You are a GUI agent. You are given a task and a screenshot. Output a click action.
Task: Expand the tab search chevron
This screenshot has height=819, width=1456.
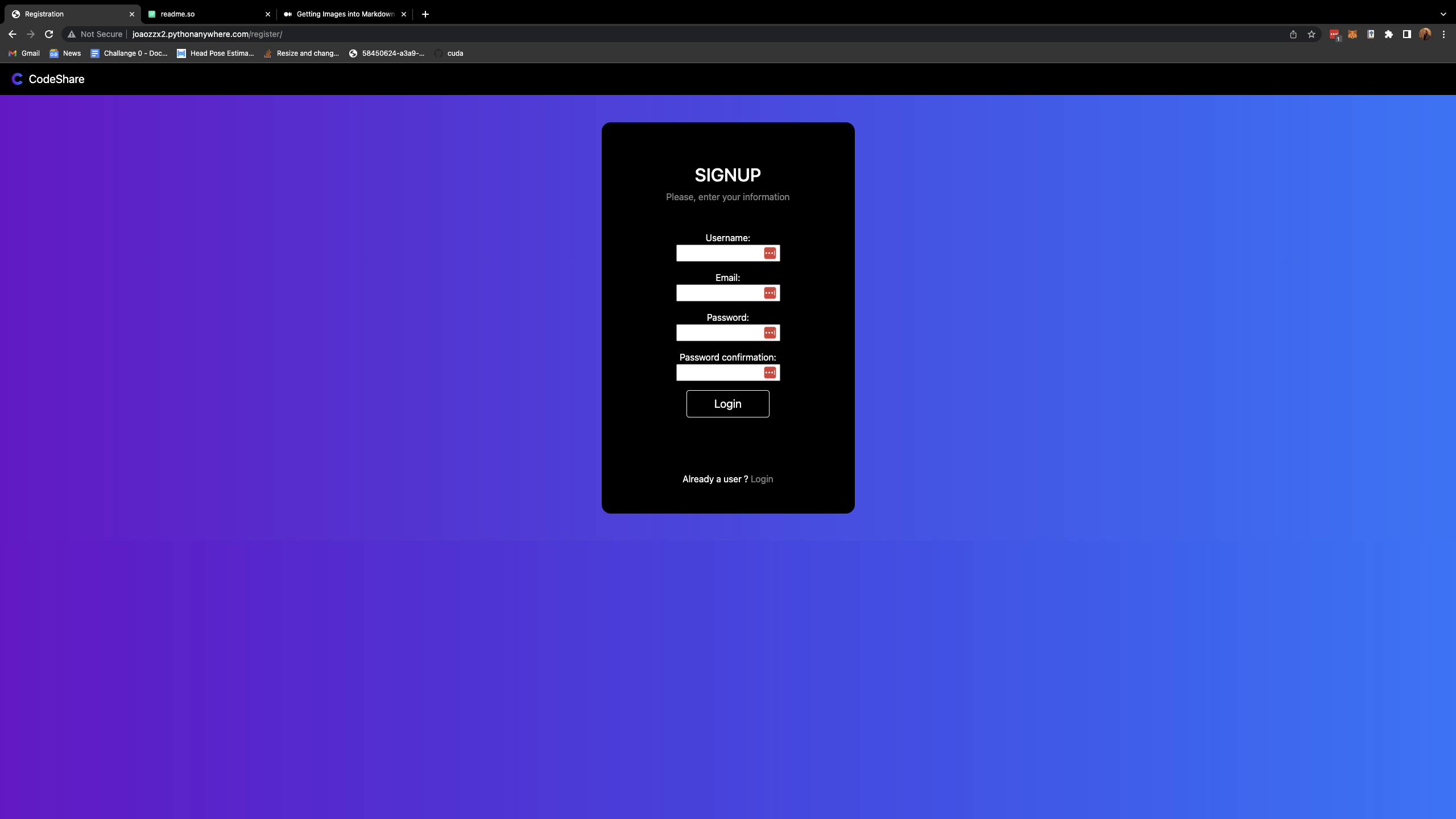(x=1443, y=14)
